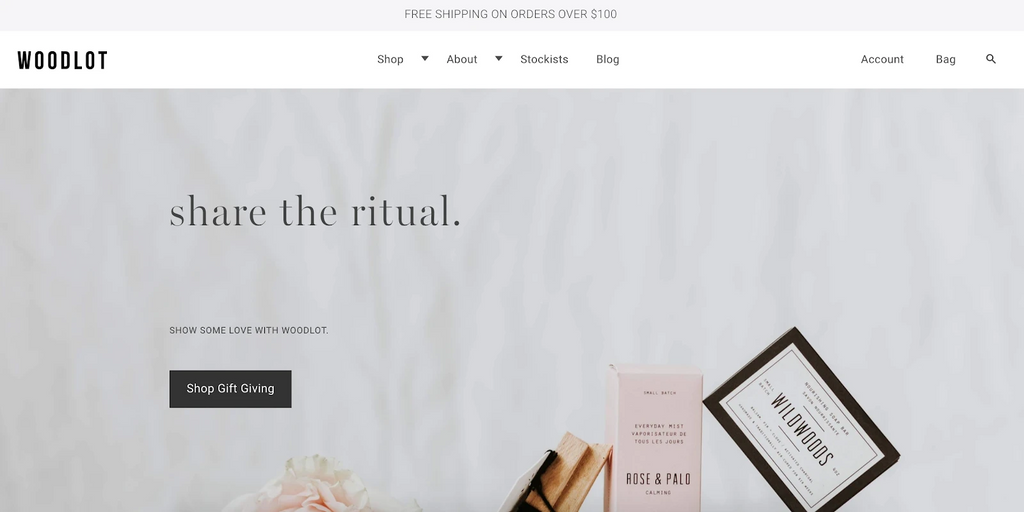Image resolution: width=1024 pixels, height=512 pixels.
Task: View the shopping Bag
Action: click(x=945, y=59)
